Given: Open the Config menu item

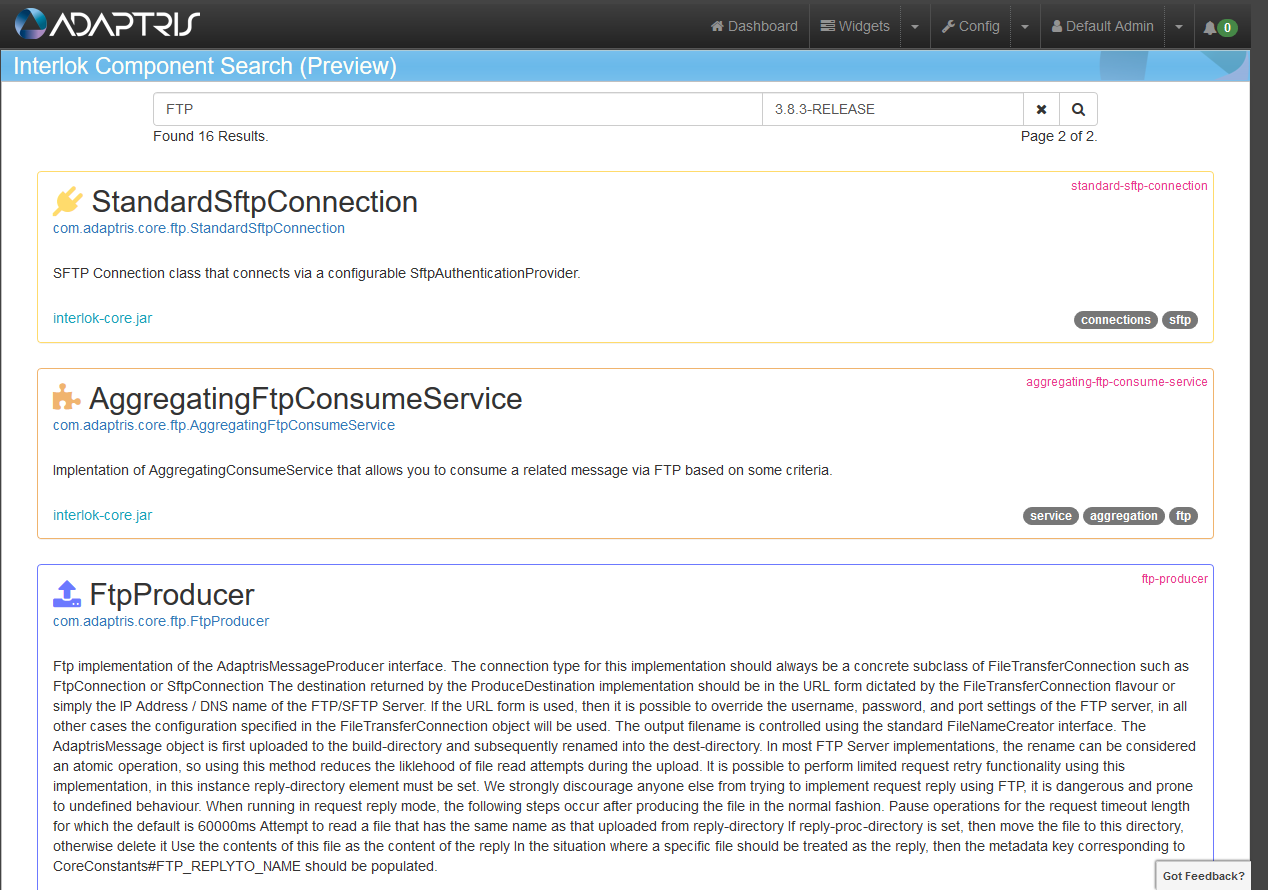Looking at the screenshot, I should click(970, 26).
